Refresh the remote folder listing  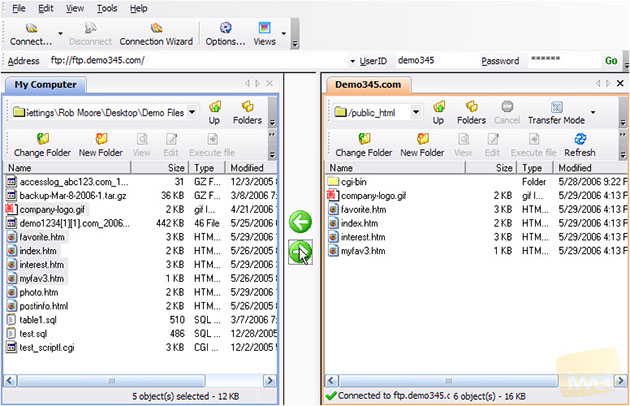point(578,145)
